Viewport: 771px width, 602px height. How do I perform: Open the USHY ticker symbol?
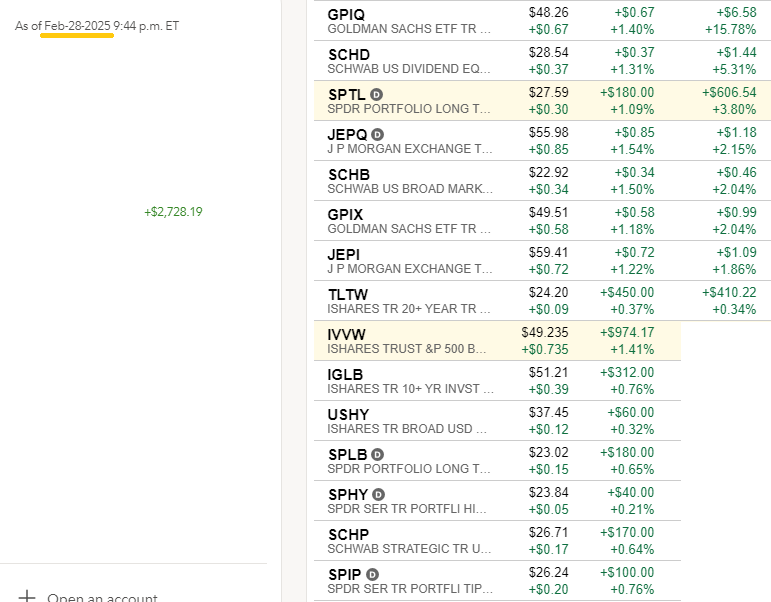click(348, 415)
